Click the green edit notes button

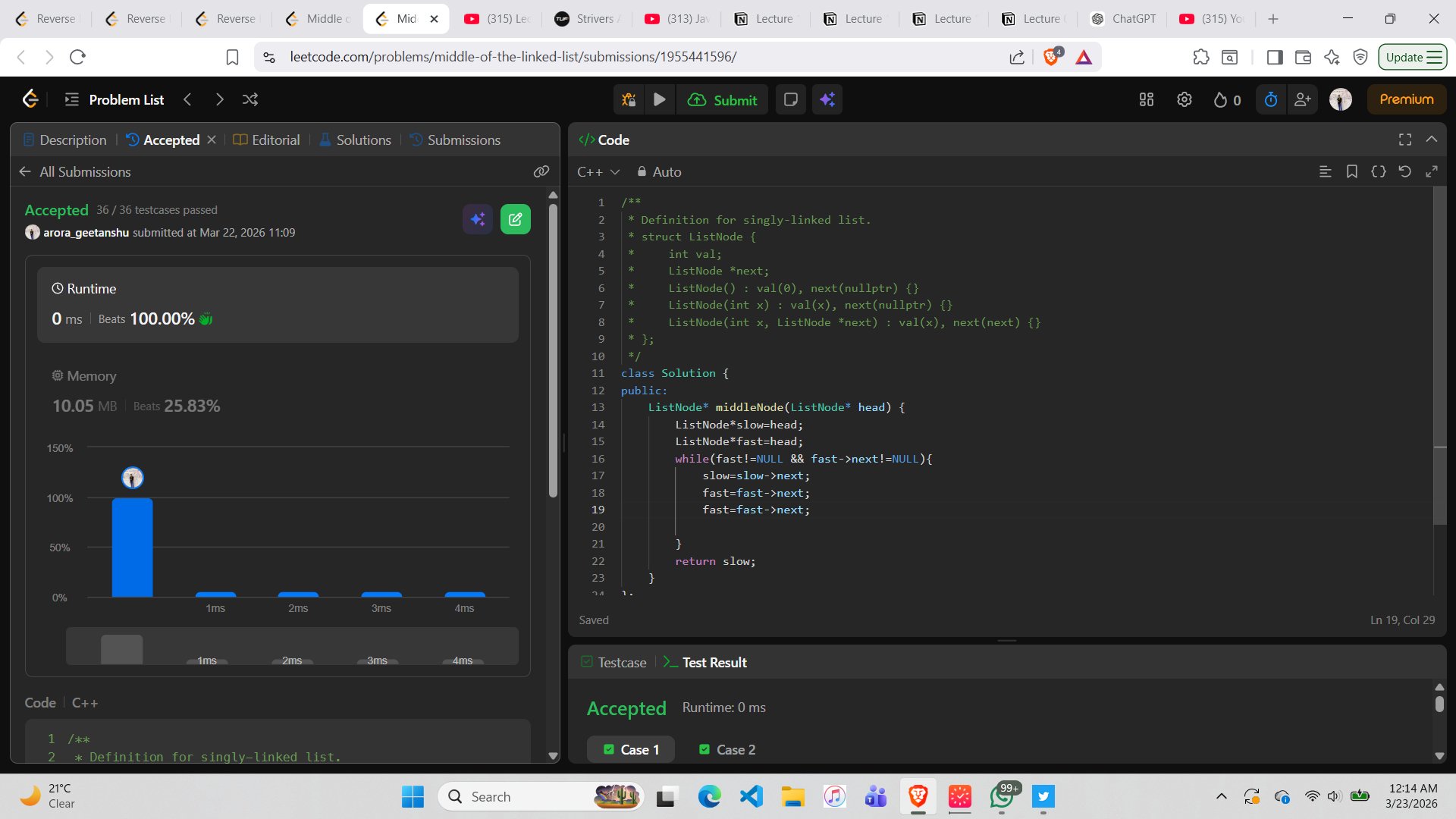pyautogui.click(x=515, y=219)
